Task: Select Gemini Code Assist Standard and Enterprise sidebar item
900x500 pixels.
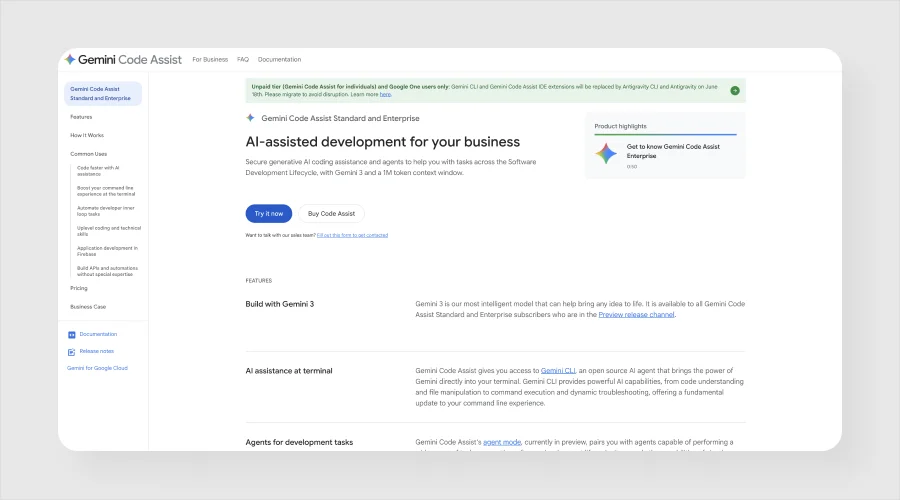Action: point(103,94)
